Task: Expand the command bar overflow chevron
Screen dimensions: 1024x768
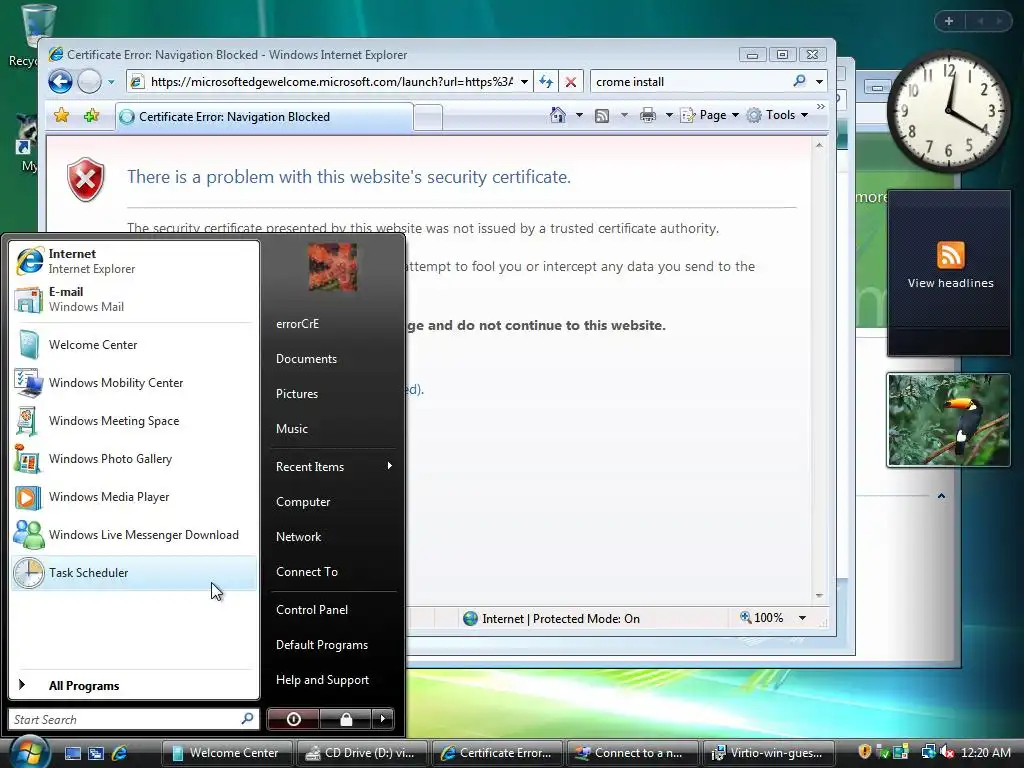Action: (x=821, y=106)
